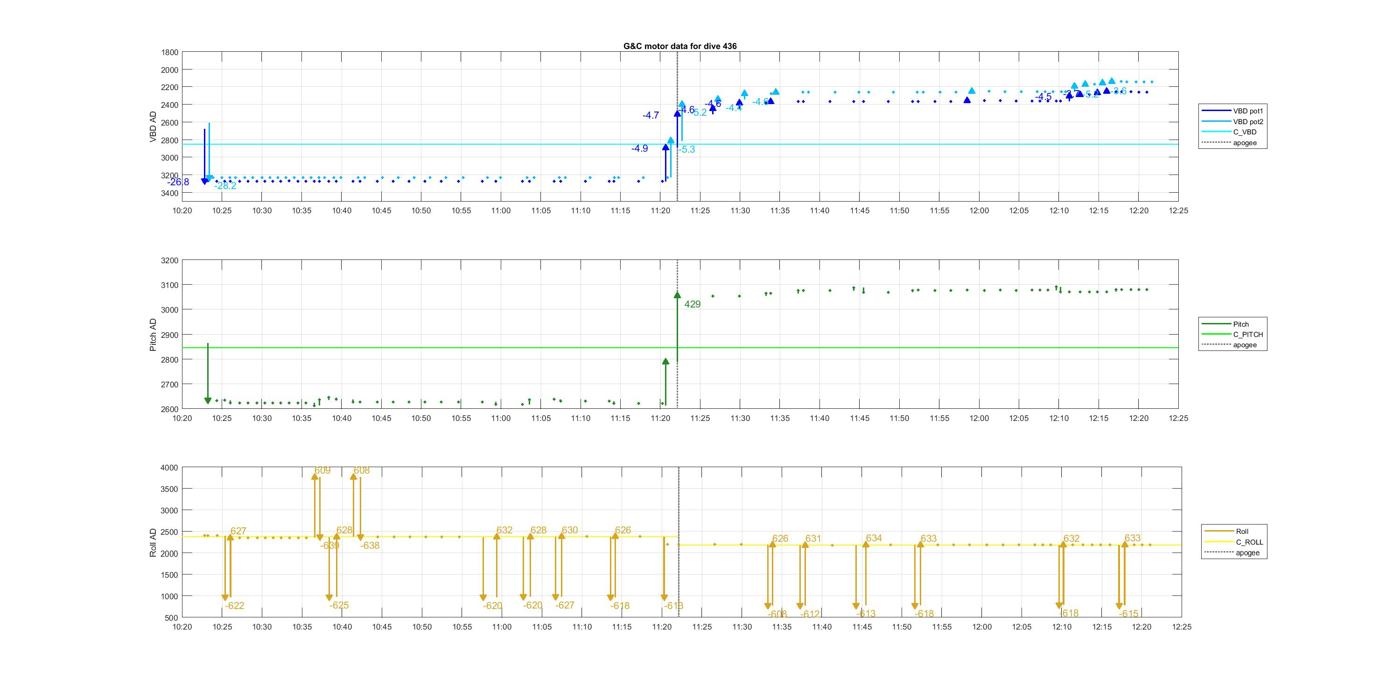This screenshot has width=1400, height=693.
Task: Click '12:10' time tick under Roll plot
Action: coord(1060,627)
